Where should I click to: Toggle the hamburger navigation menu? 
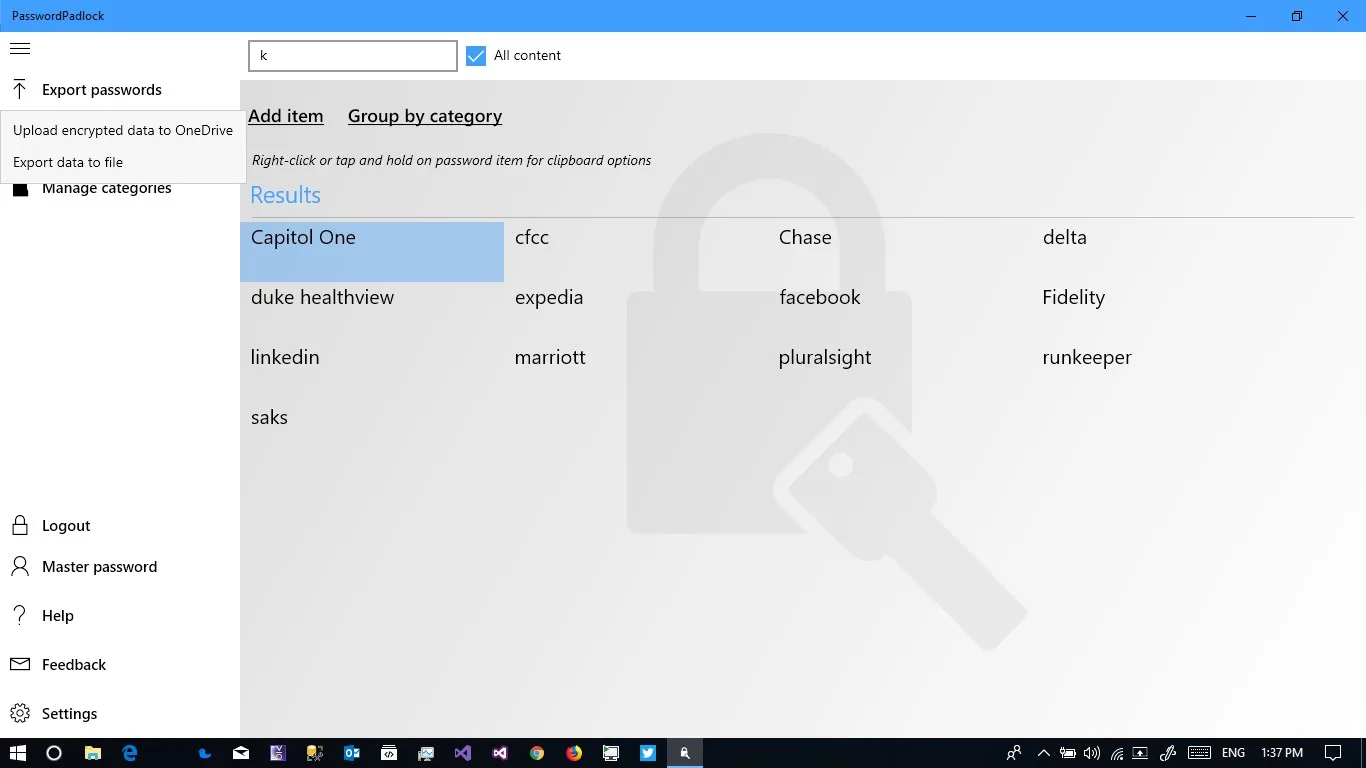[x=20, y=49]
